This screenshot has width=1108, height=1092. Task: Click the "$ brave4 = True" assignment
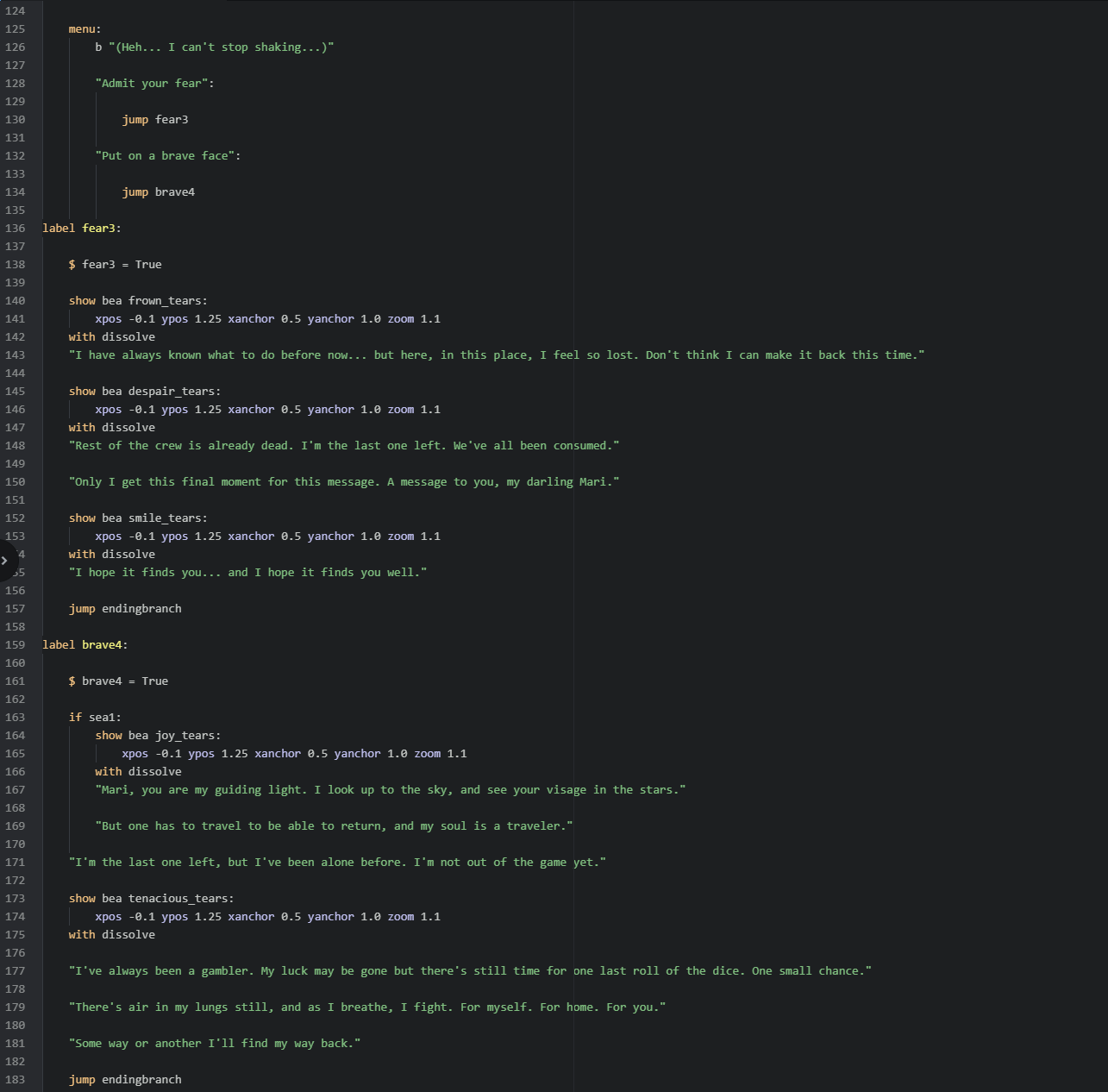coord(119,681)
